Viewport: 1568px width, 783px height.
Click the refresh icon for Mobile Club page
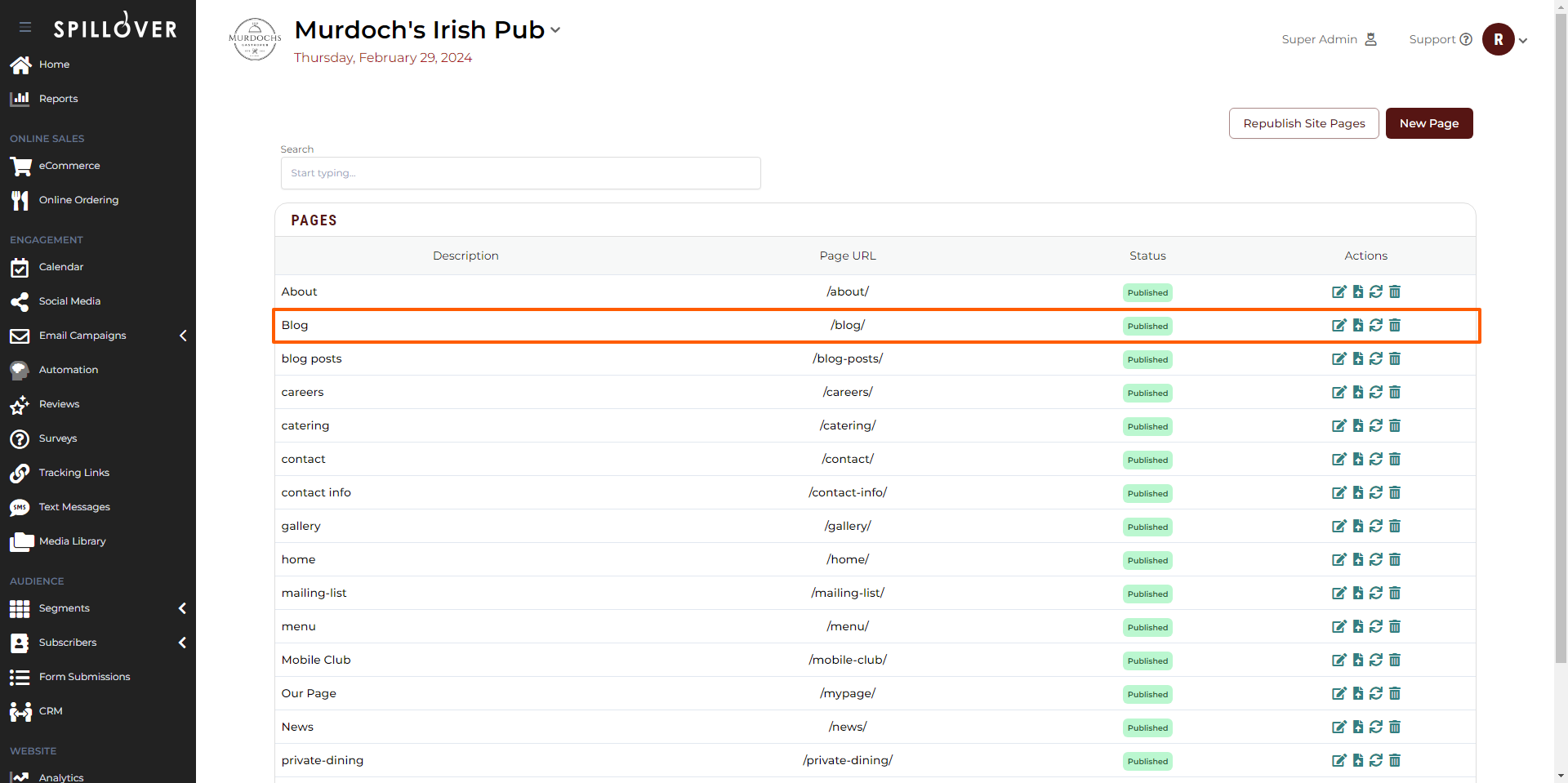(1376, 660)
